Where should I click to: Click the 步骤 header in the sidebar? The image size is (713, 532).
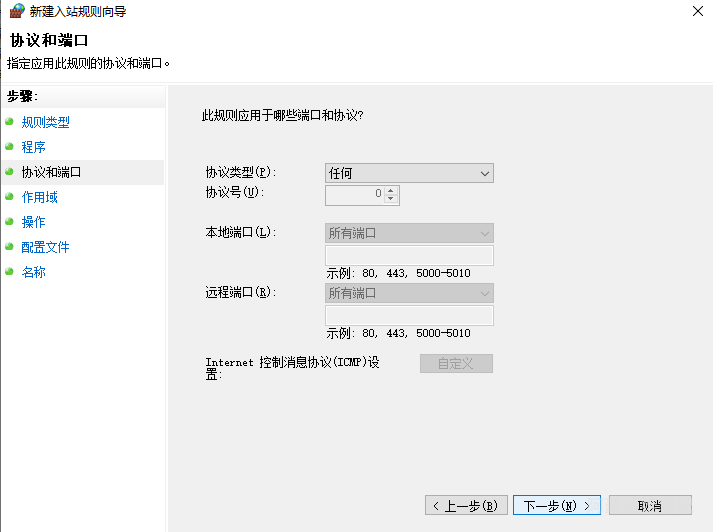(x=22, y=96)
